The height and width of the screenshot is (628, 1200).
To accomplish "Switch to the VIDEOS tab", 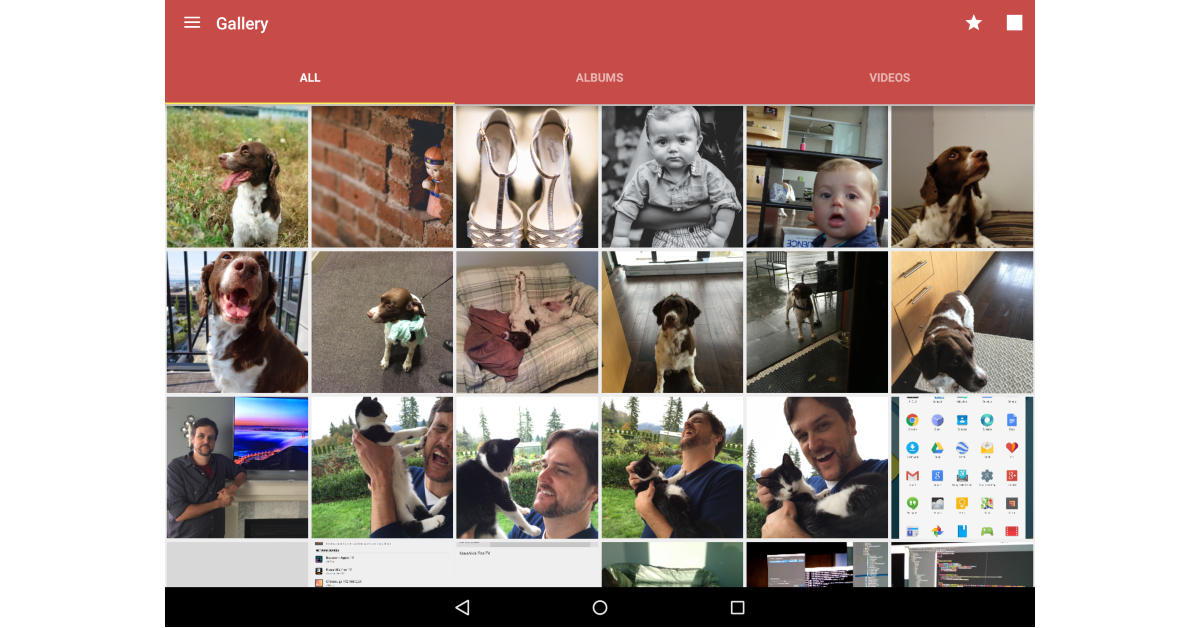I will [x=890, y=78].
